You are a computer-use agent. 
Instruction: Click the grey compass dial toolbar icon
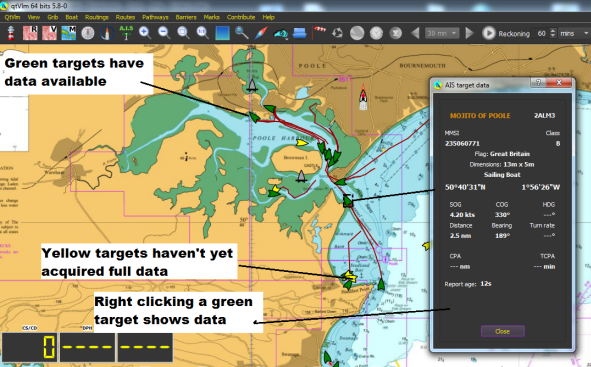[88, 33]
